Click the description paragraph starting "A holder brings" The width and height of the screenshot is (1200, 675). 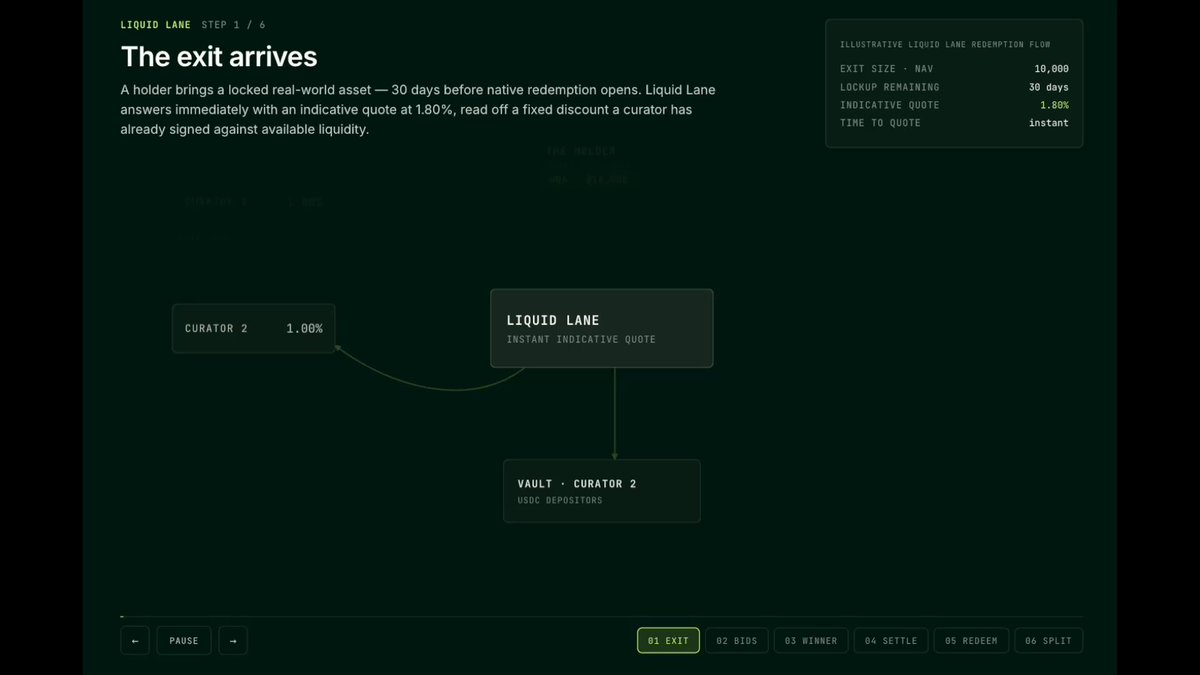click(418, 110)
